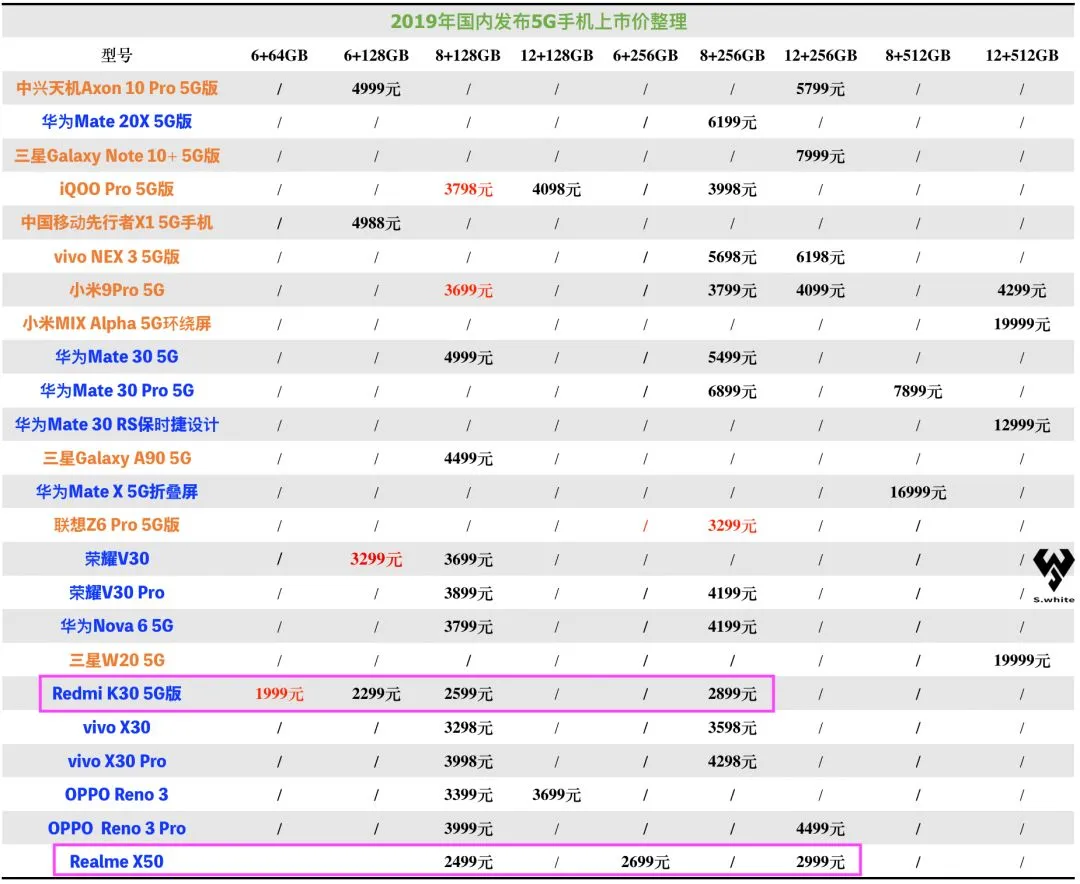The height and width of the screenshot is (884, 1080).
Task: Click the 4988元 price for 先行者X1
Action: pos(376,223)
